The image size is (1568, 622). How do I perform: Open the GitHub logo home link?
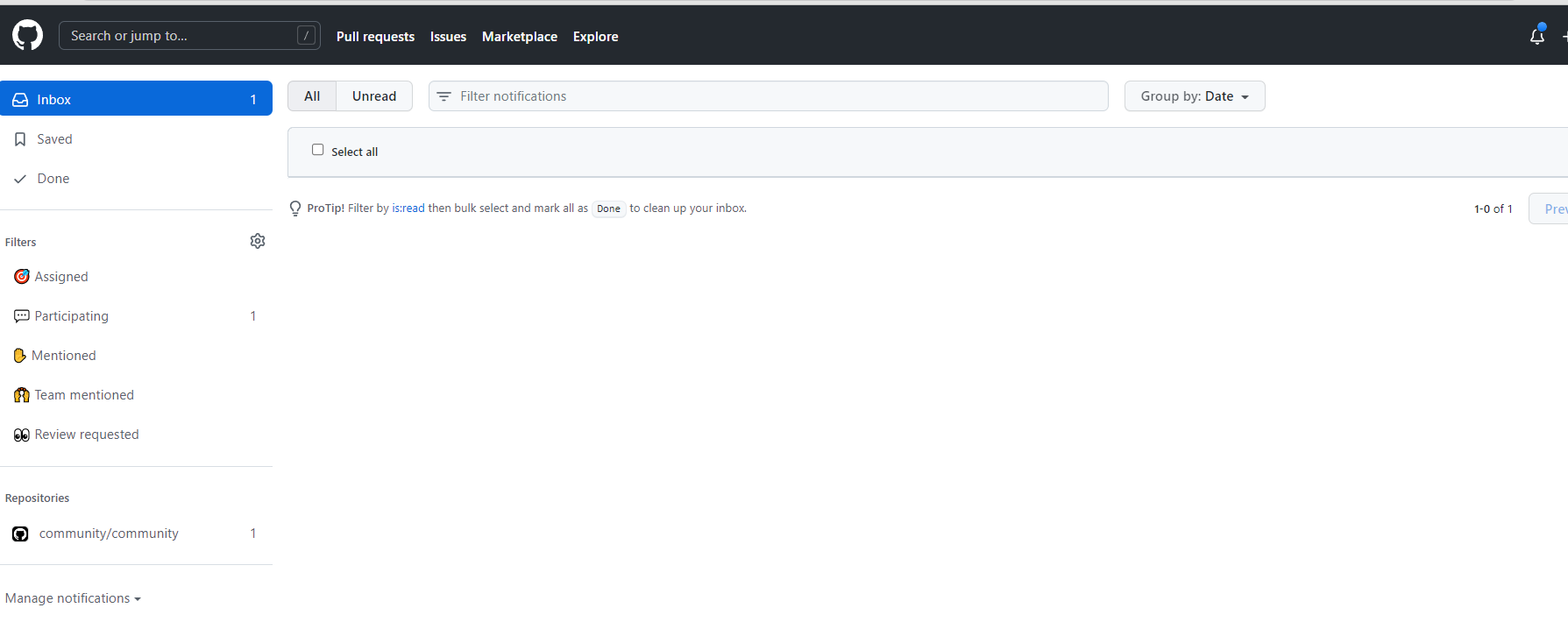pos(27,36)
